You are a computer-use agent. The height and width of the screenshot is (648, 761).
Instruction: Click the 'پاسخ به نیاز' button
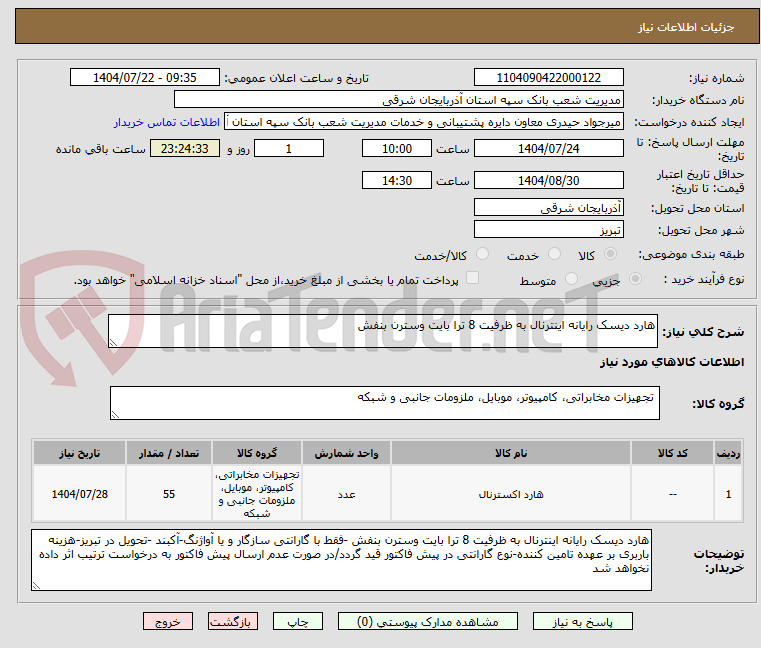click(x=582, y=621)
